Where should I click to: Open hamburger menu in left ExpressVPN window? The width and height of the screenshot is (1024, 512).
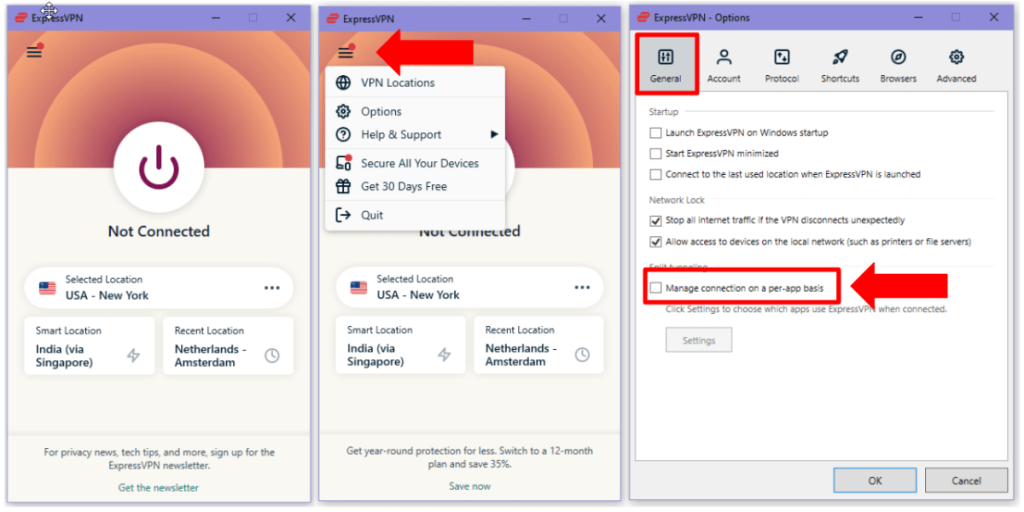(34, 52)
